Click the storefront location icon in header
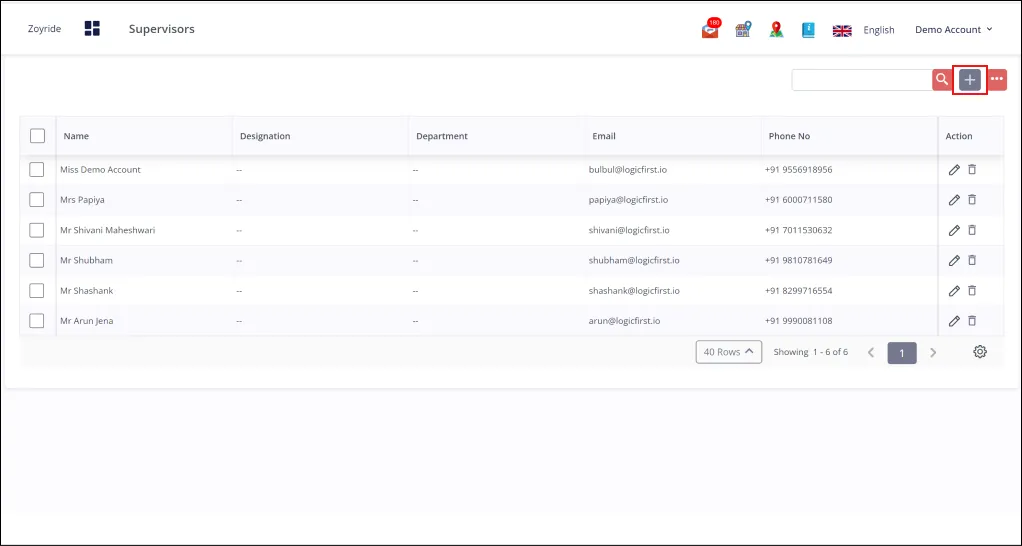This screenshot has width=1022, height=546. [743, 29]
